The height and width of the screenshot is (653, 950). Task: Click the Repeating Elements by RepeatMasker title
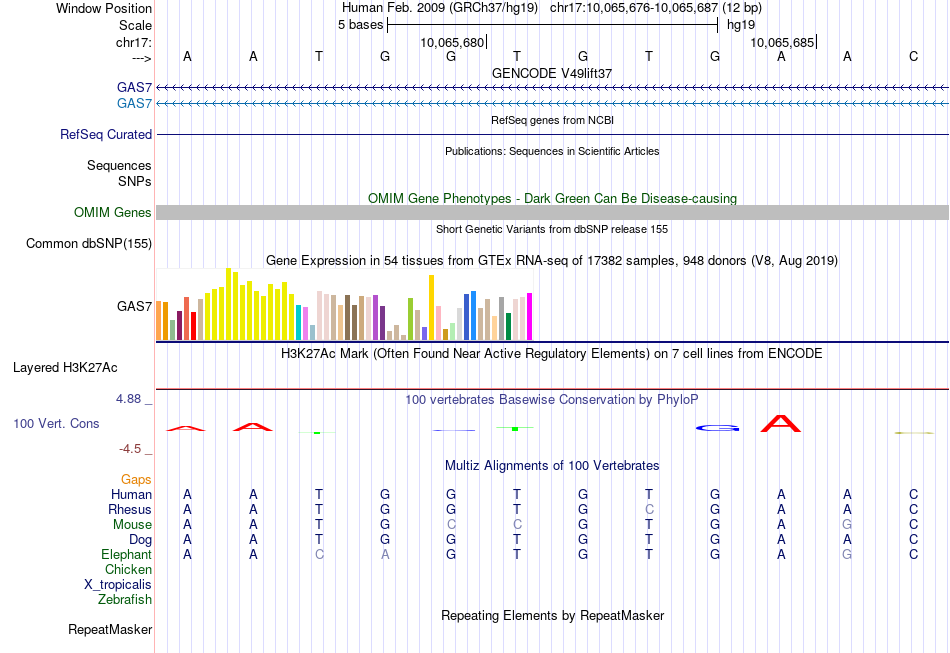(x=552, y=615)
